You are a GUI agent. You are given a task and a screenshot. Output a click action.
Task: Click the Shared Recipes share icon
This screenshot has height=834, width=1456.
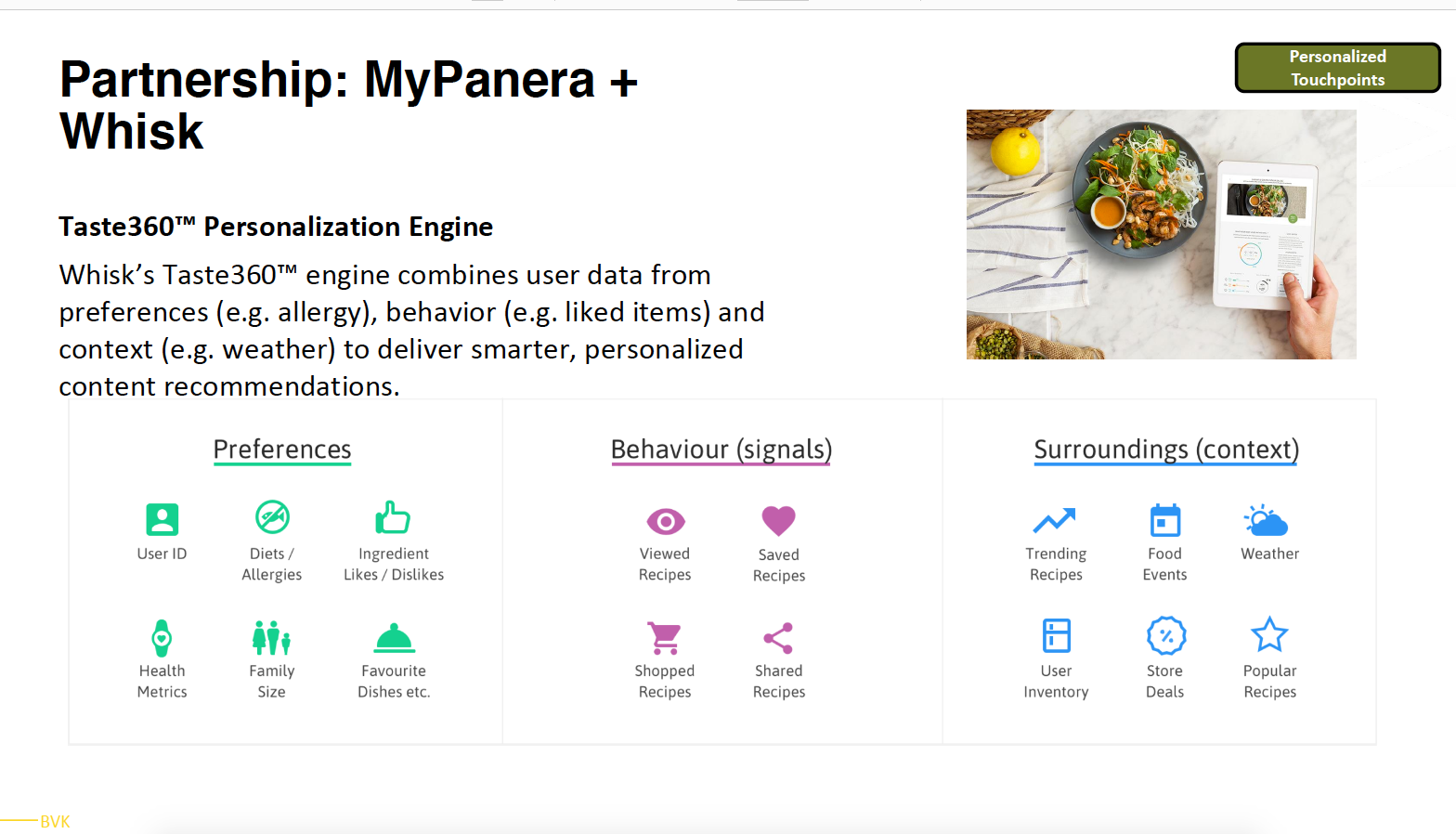[x=778, y=638]
